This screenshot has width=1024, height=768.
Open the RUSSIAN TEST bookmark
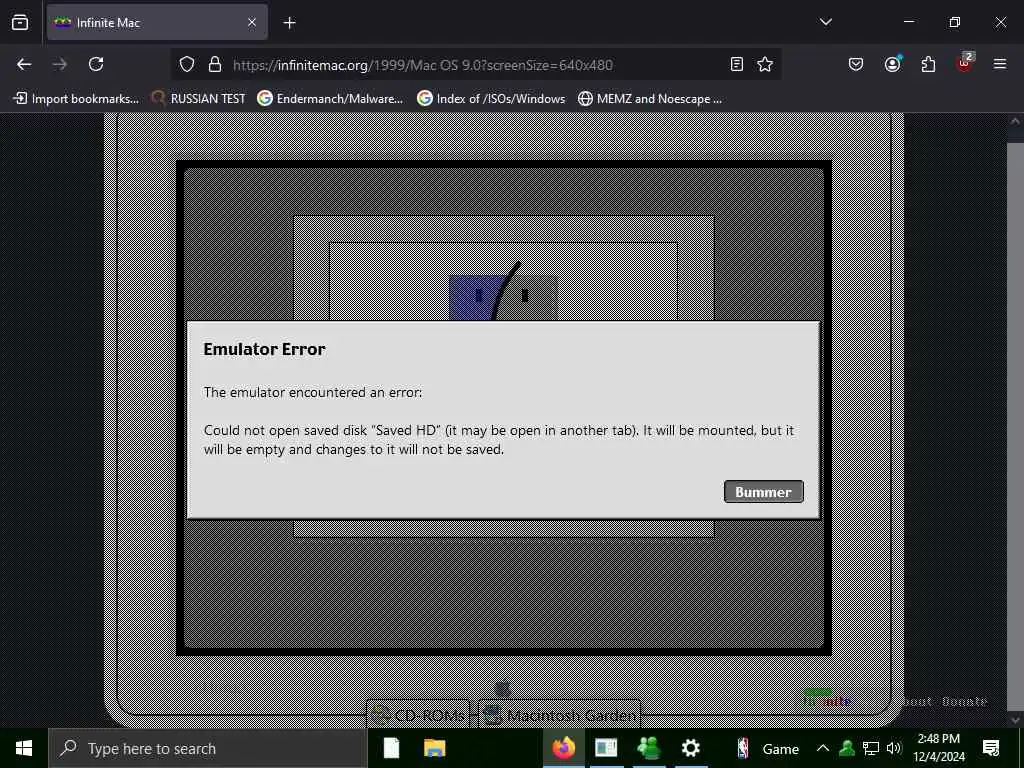point(199,99)
